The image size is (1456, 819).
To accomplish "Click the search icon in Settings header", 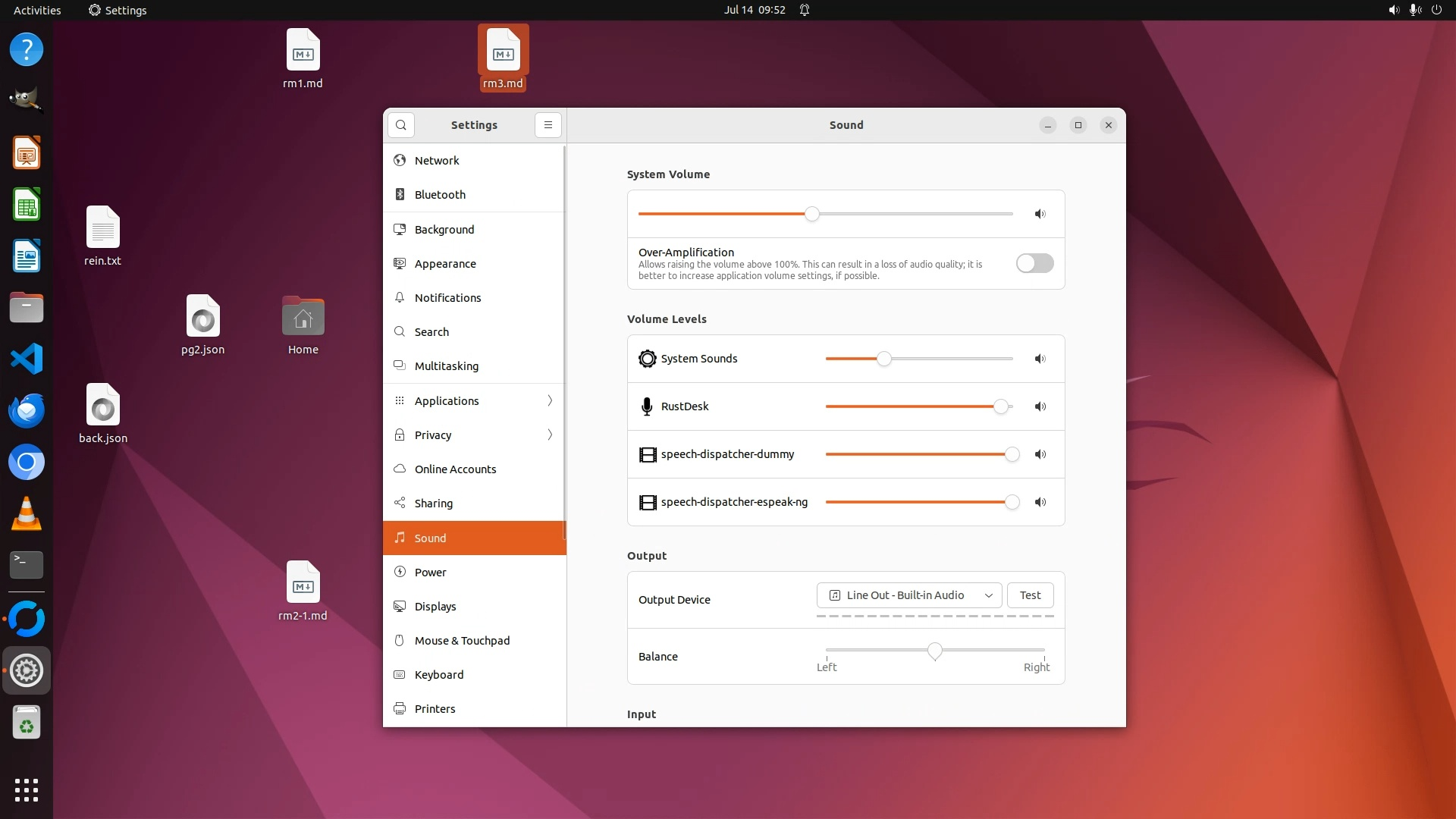I will pyautogui.click(x=400, y=125).
